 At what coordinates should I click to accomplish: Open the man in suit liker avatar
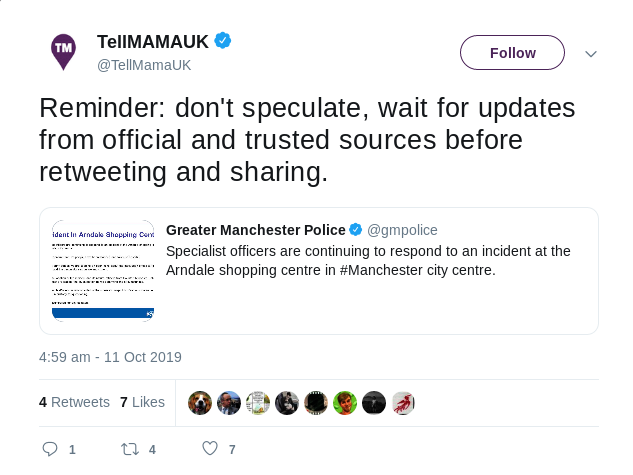click(229, 402)
